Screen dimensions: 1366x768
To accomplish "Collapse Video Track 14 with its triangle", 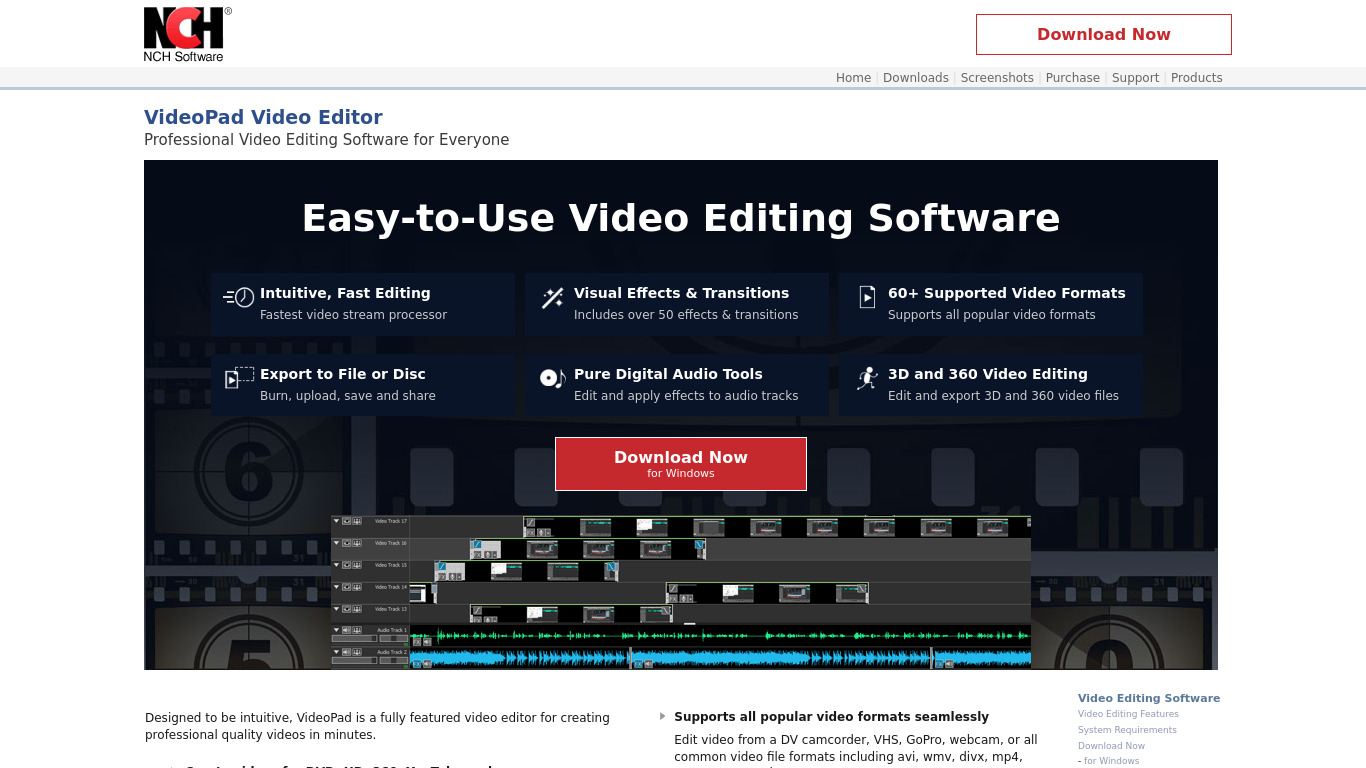I will (336, 587).
